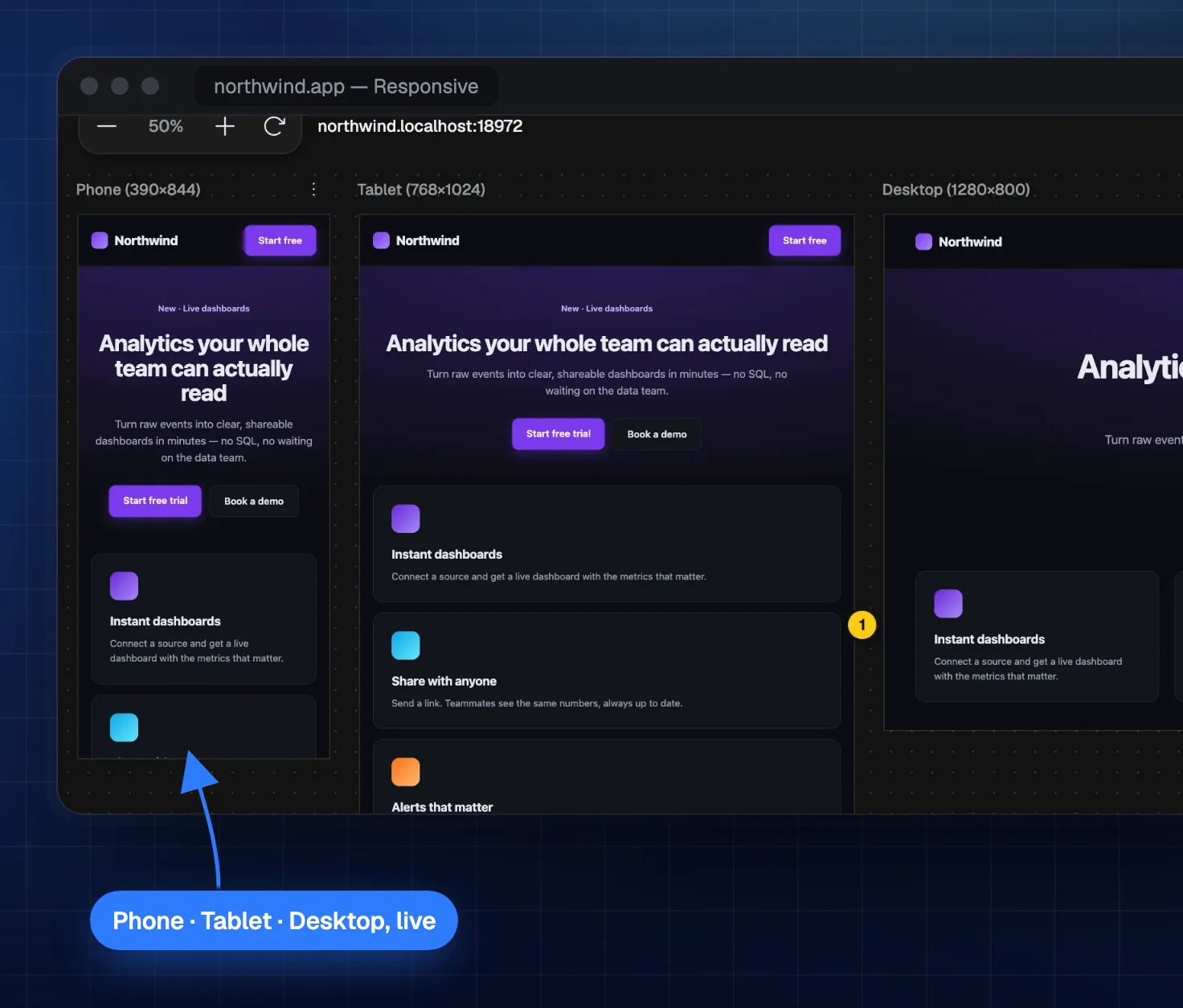The image size is (1183, 1008).
Task: Click Book a demo in the Phone preview
Action: tap(254, 502)
